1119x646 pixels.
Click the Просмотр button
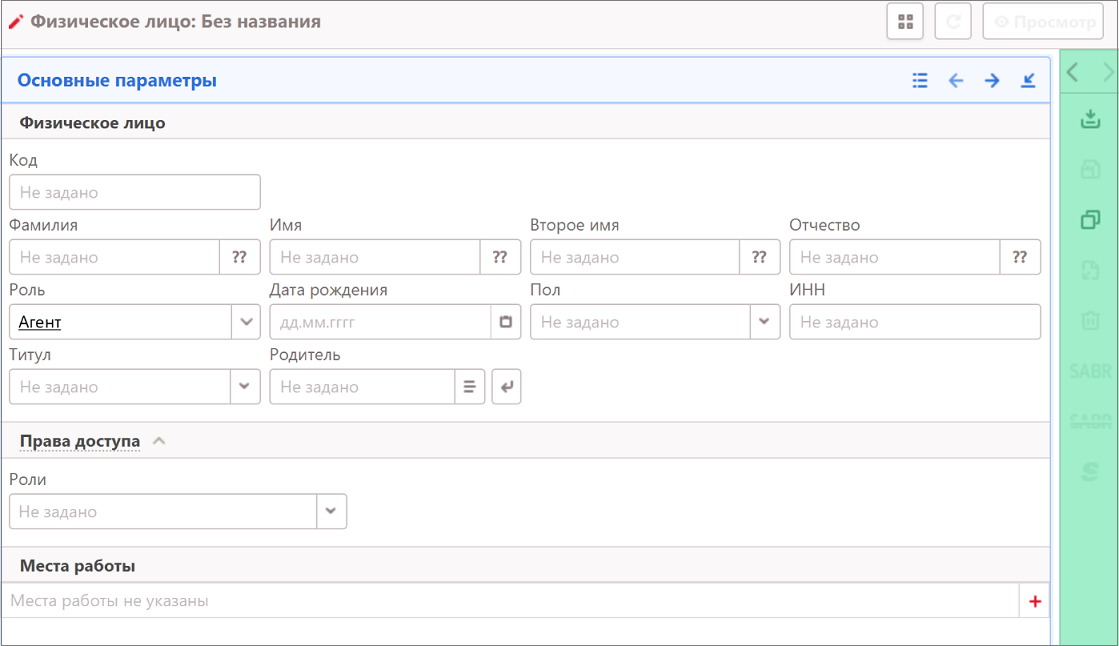click(1043, 22)
